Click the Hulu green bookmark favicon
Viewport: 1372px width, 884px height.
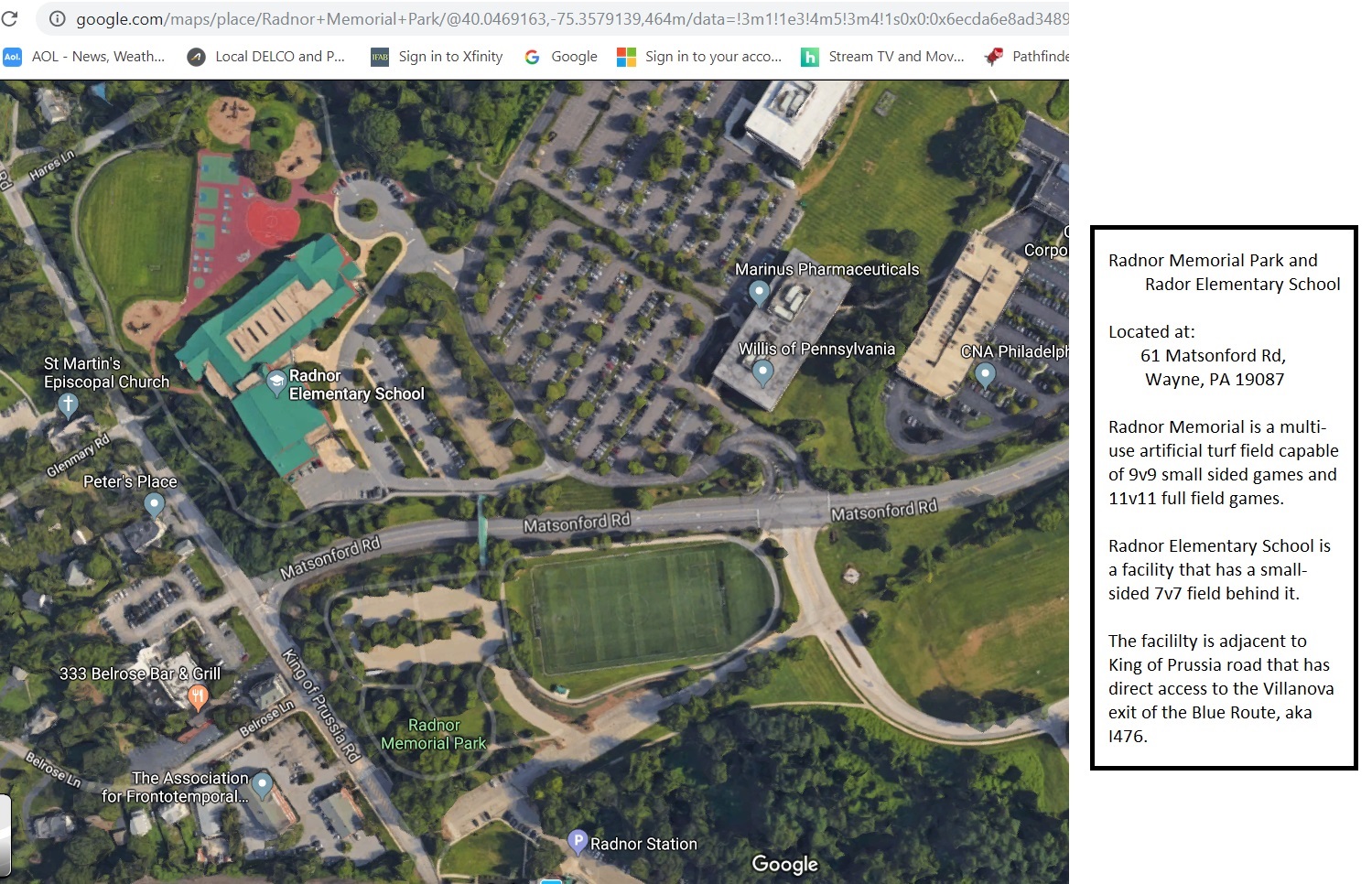pos(810,57)
